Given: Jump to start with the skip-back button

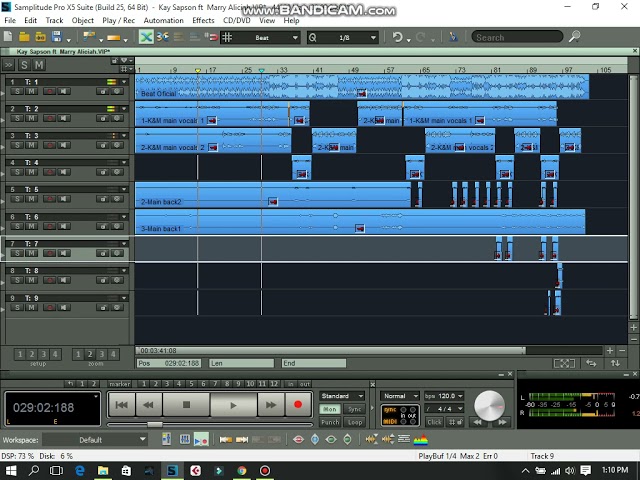Looking at the screenshot, I should [x=122, y=405].
